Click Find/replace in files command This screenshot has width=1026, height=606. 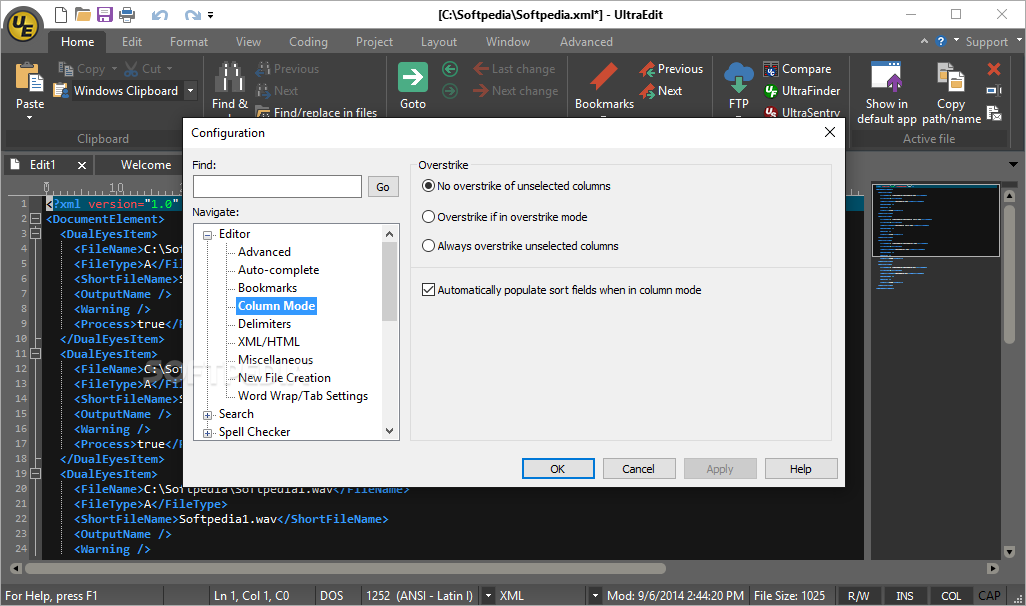pos(316,113)
